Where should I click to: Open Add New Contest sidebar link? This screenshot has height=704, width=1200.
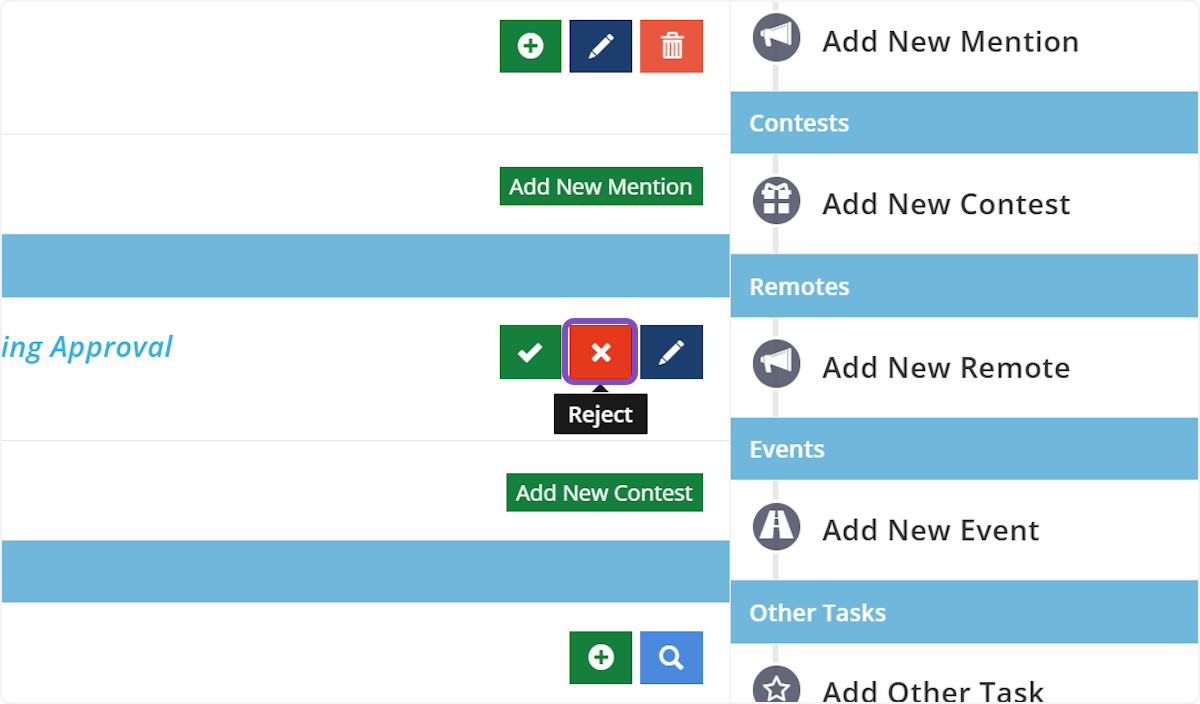click(946, 205)
